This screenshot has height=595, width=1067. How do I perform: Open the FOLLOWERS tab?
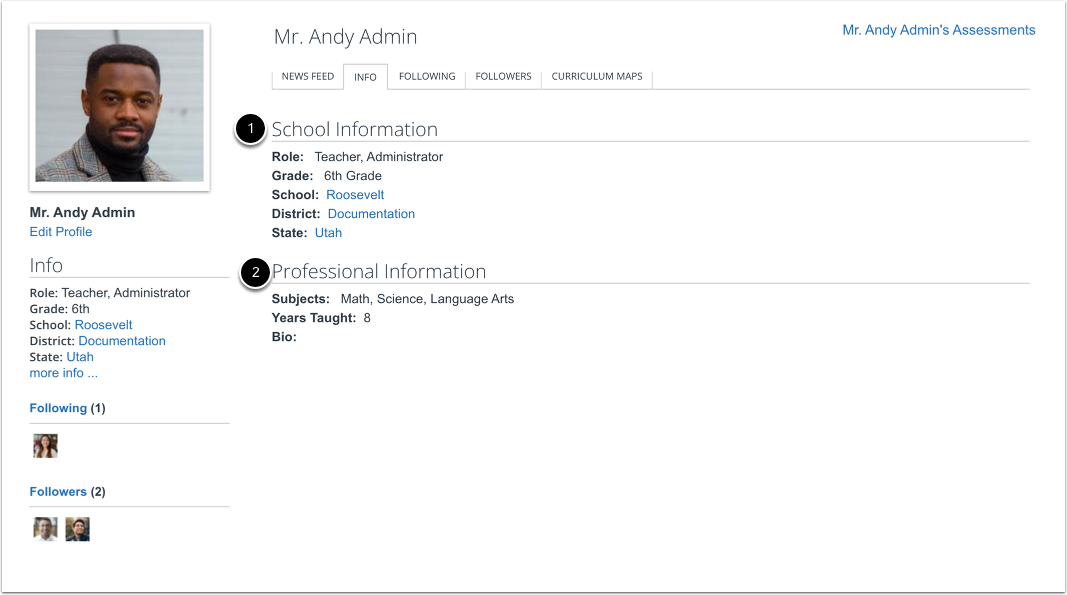point(503,76)
